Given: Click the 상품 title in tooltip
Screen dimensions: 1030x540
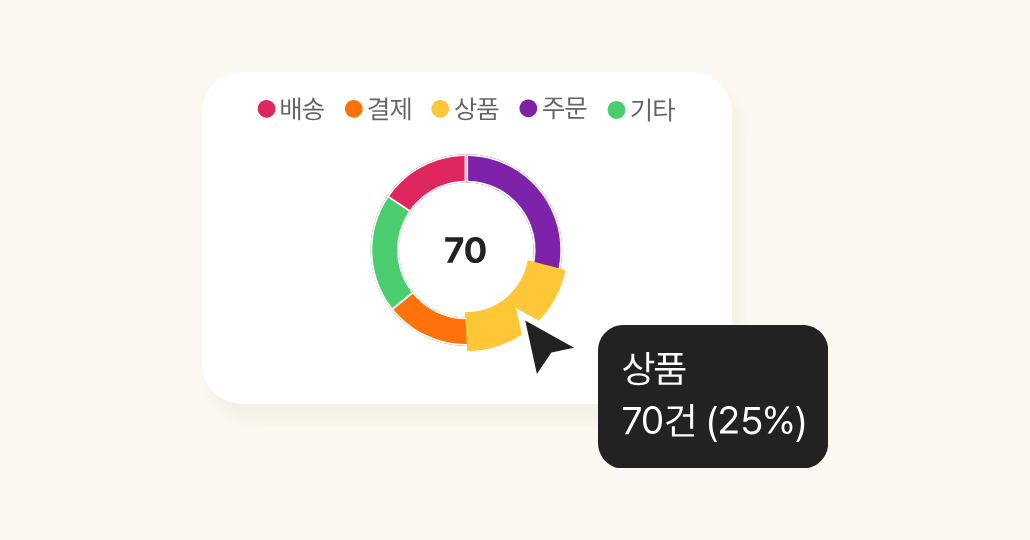Looking at the screenshot, I should pos(654,369).
